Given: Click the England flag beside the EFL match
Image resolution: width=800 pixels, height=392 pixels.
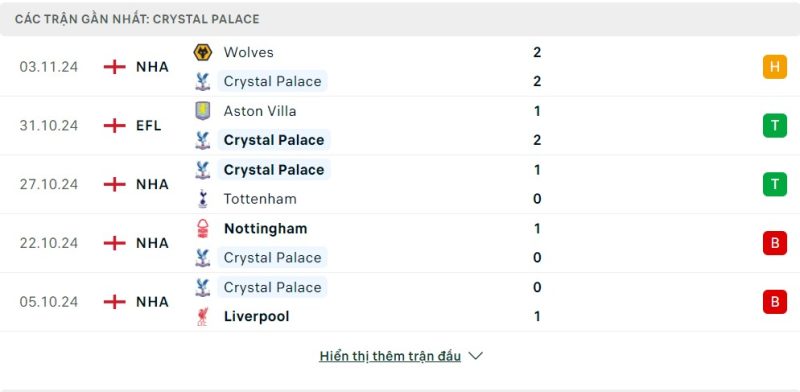Looking at the screenshot, I should click(x=114, y=126).
